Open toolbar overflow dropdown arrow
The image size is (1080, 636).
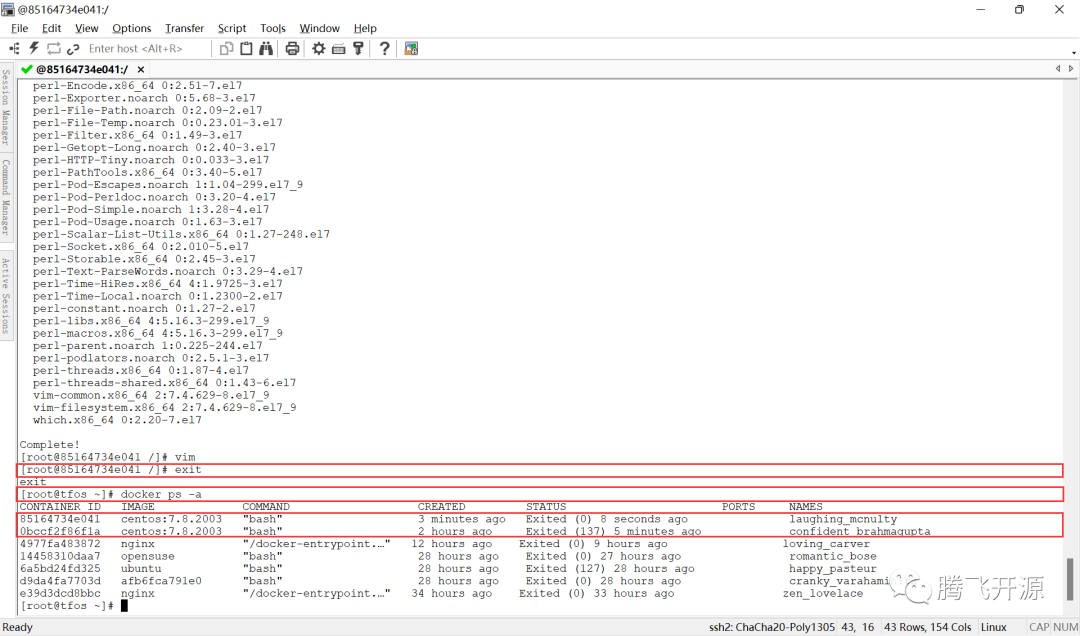coord(1073,52)
